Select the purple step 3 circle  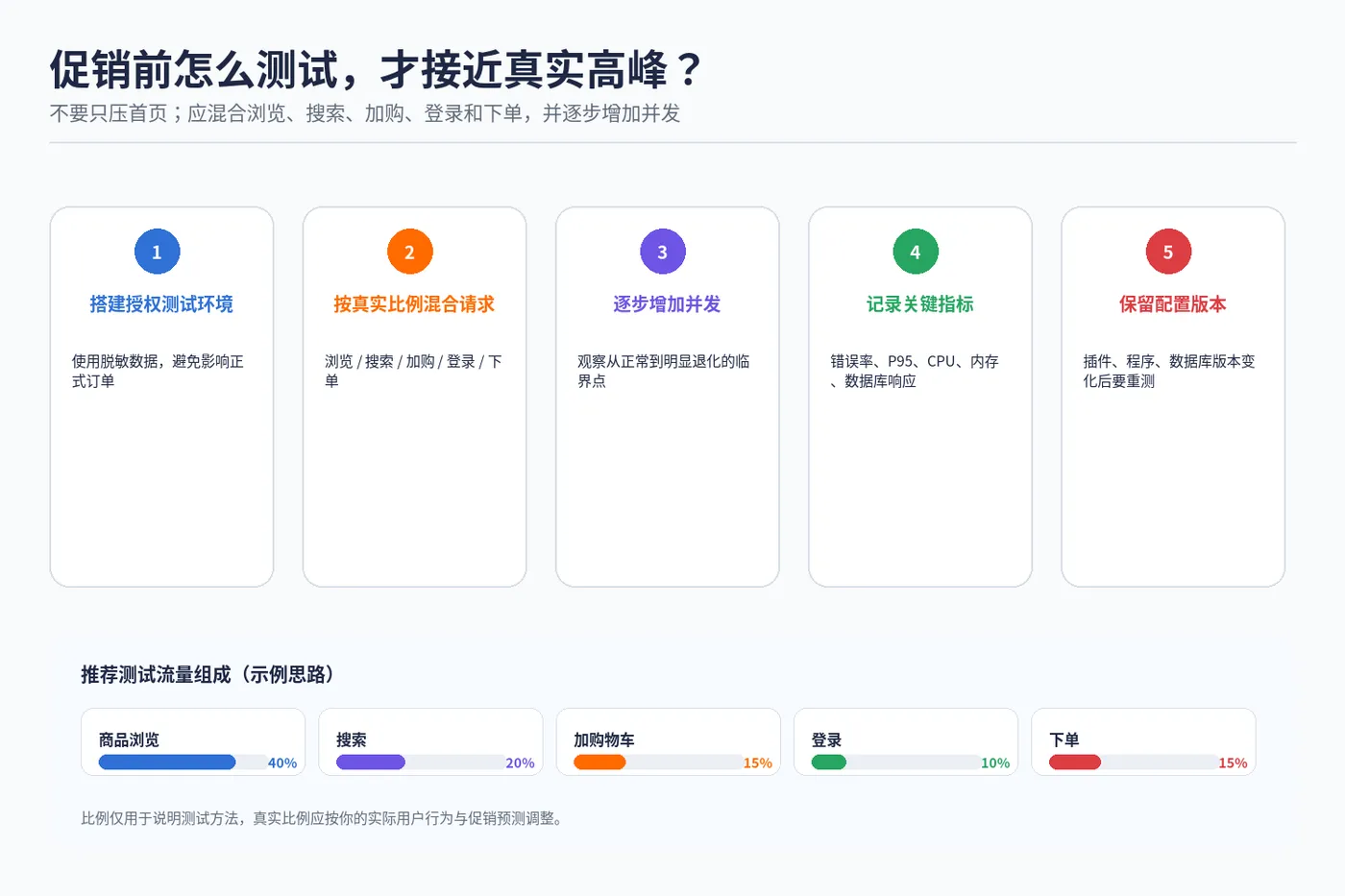[x=663, y=252]
